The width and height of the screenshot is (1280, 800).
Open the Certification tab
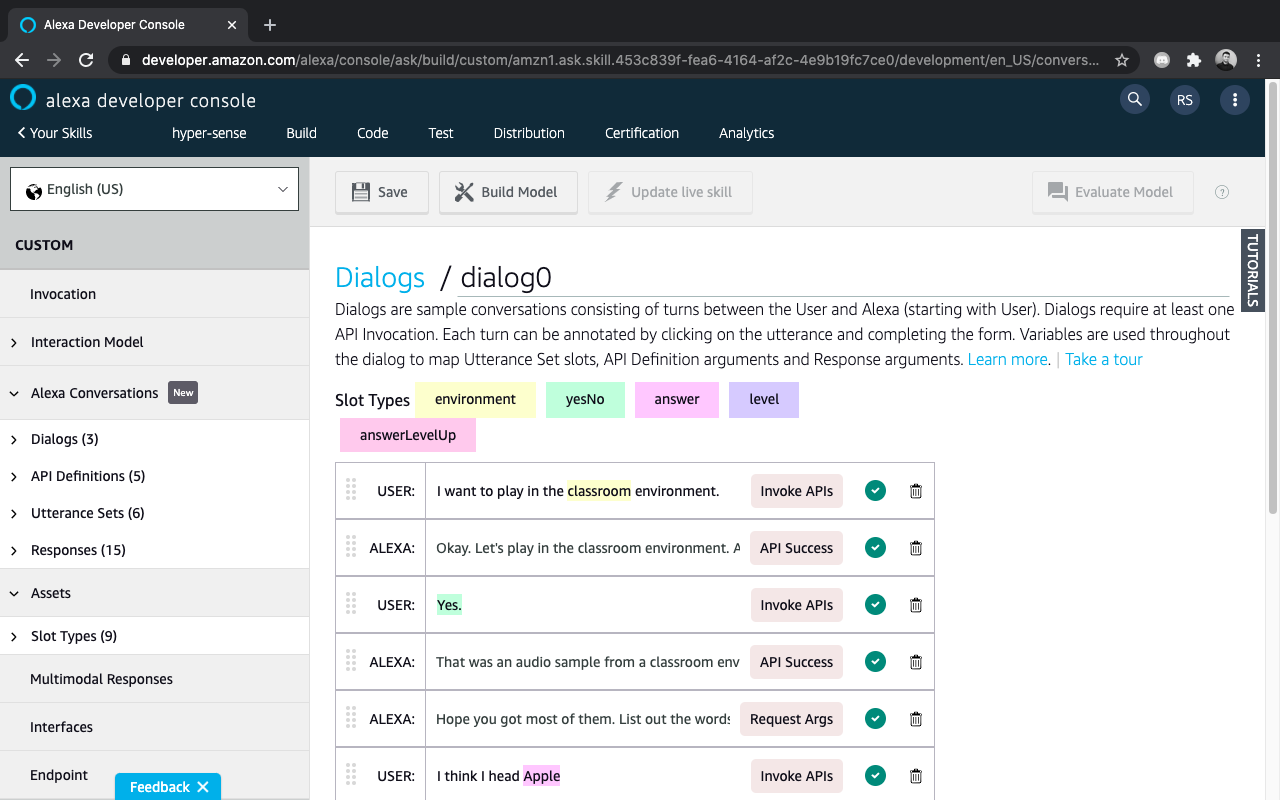coord(642,133)
